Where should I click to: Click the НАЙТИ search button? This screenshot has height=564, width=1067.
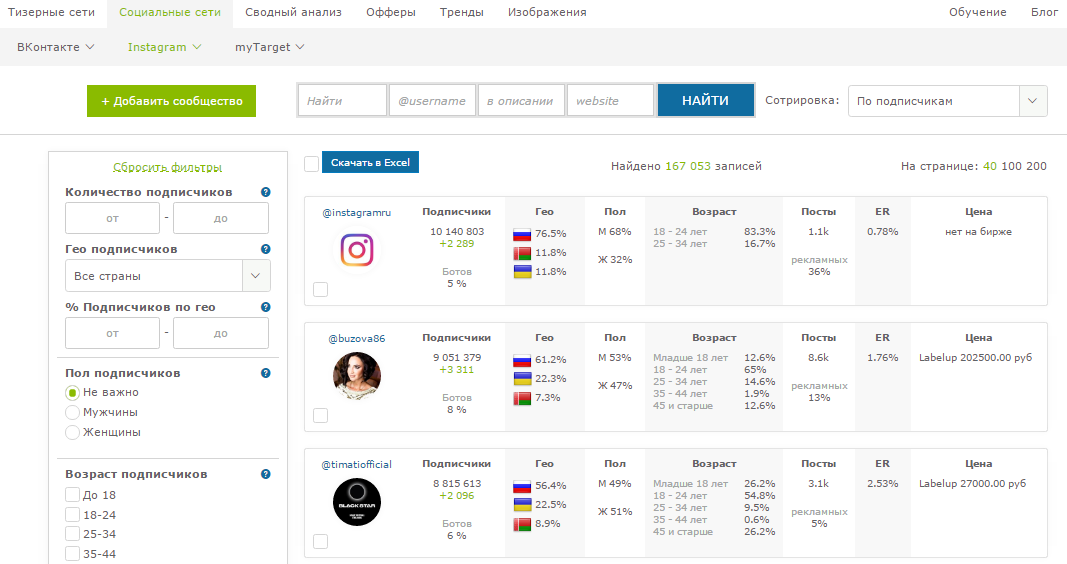click(706, 100)
